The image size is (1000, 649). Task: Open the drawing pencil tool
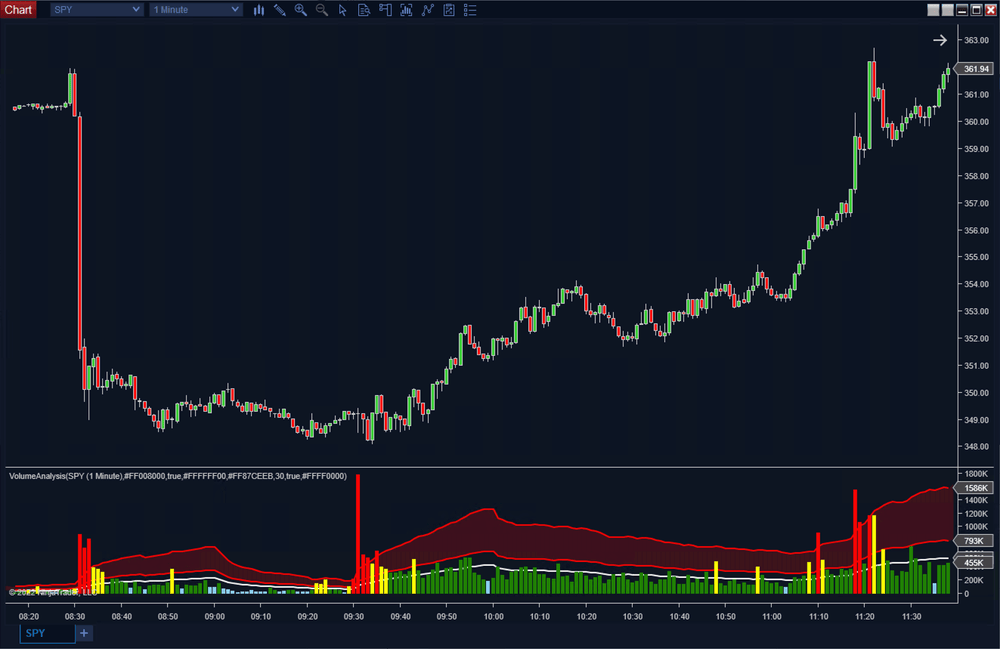tap(280, 10)
